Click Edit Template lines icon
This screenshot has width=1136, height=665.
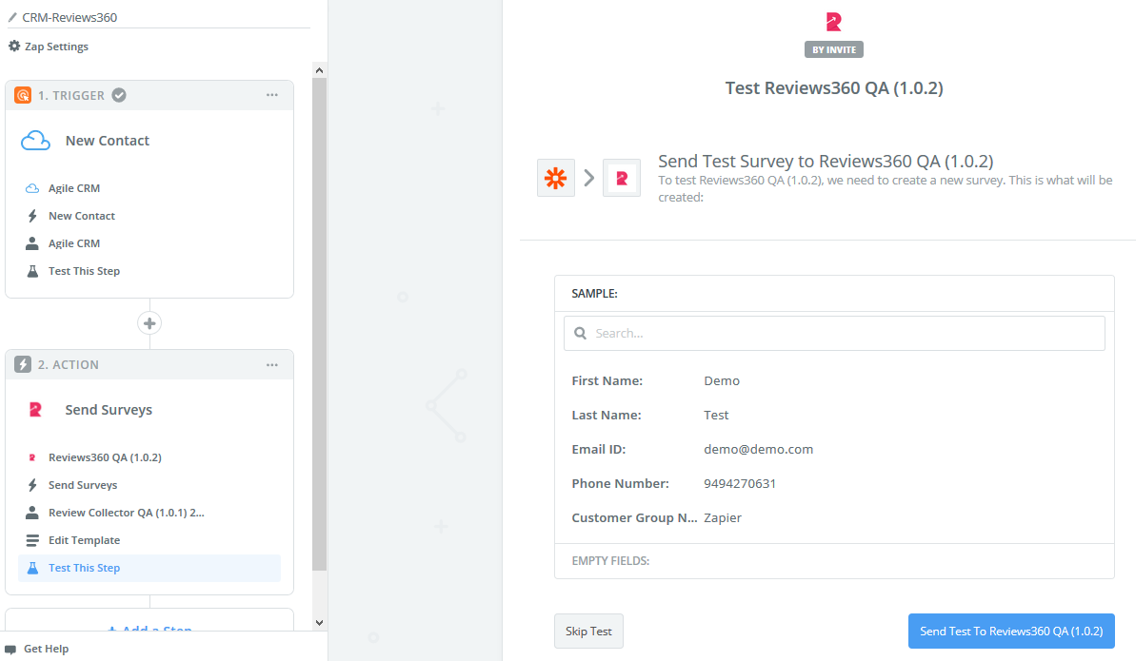click(x=32, y=540)
